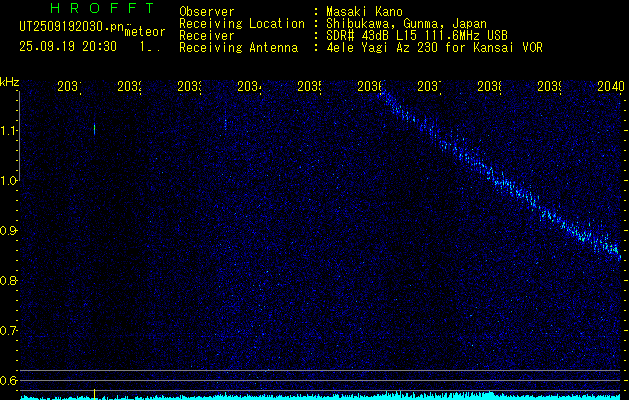The image size is (629, 400).
Task: Click the 0.8 kHz frequency axis label
Action: tap(9, 281)
